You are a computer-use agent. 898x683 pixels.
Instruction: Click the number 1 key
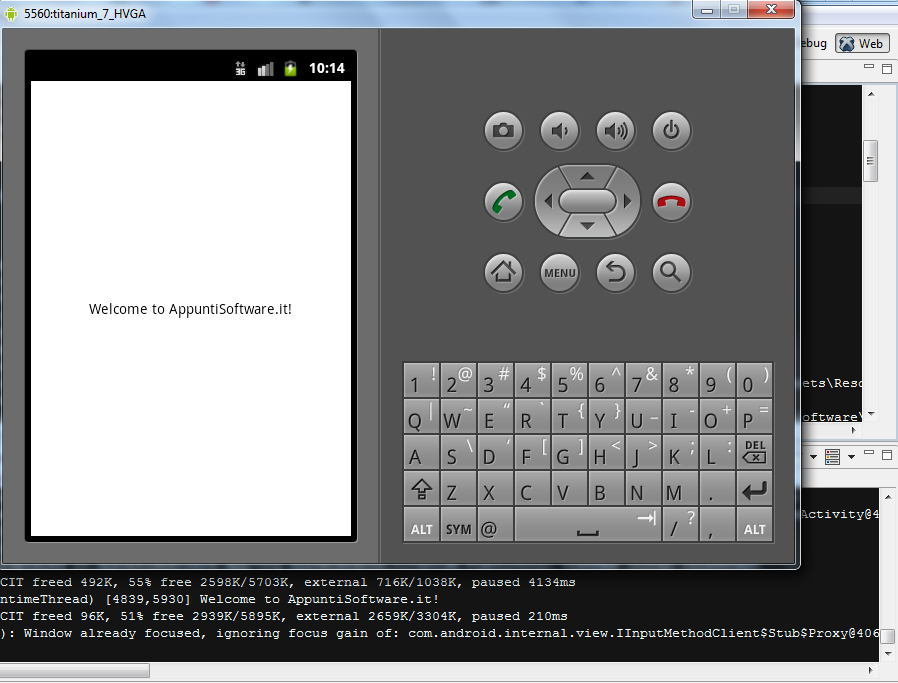tap(422, 380)
